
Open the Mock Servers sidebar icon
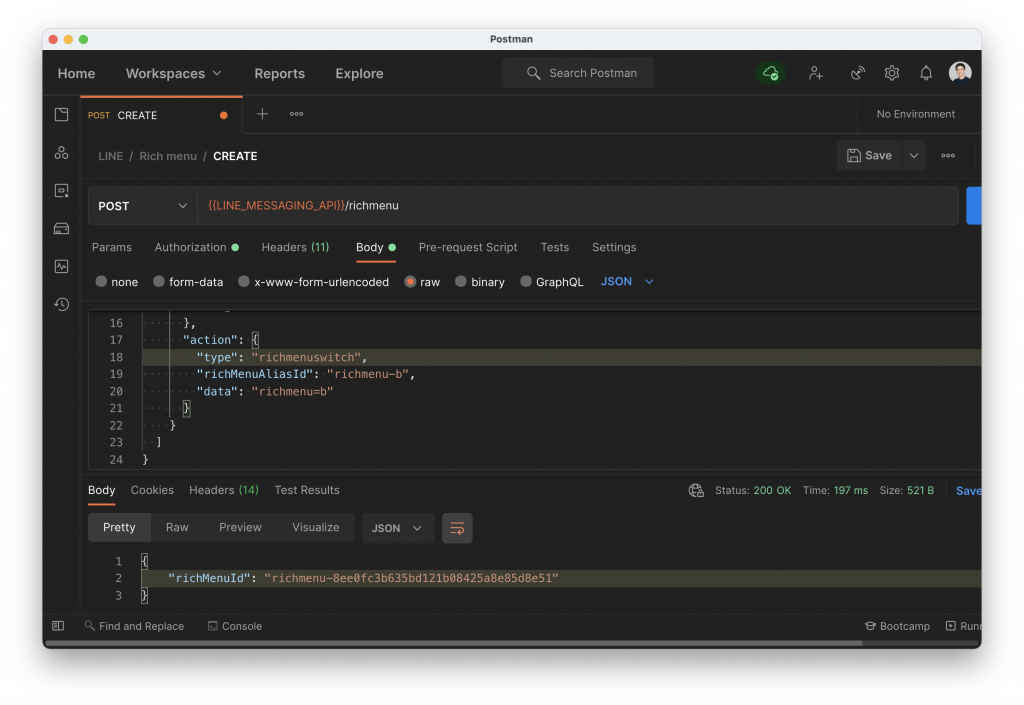pos(61,228)
